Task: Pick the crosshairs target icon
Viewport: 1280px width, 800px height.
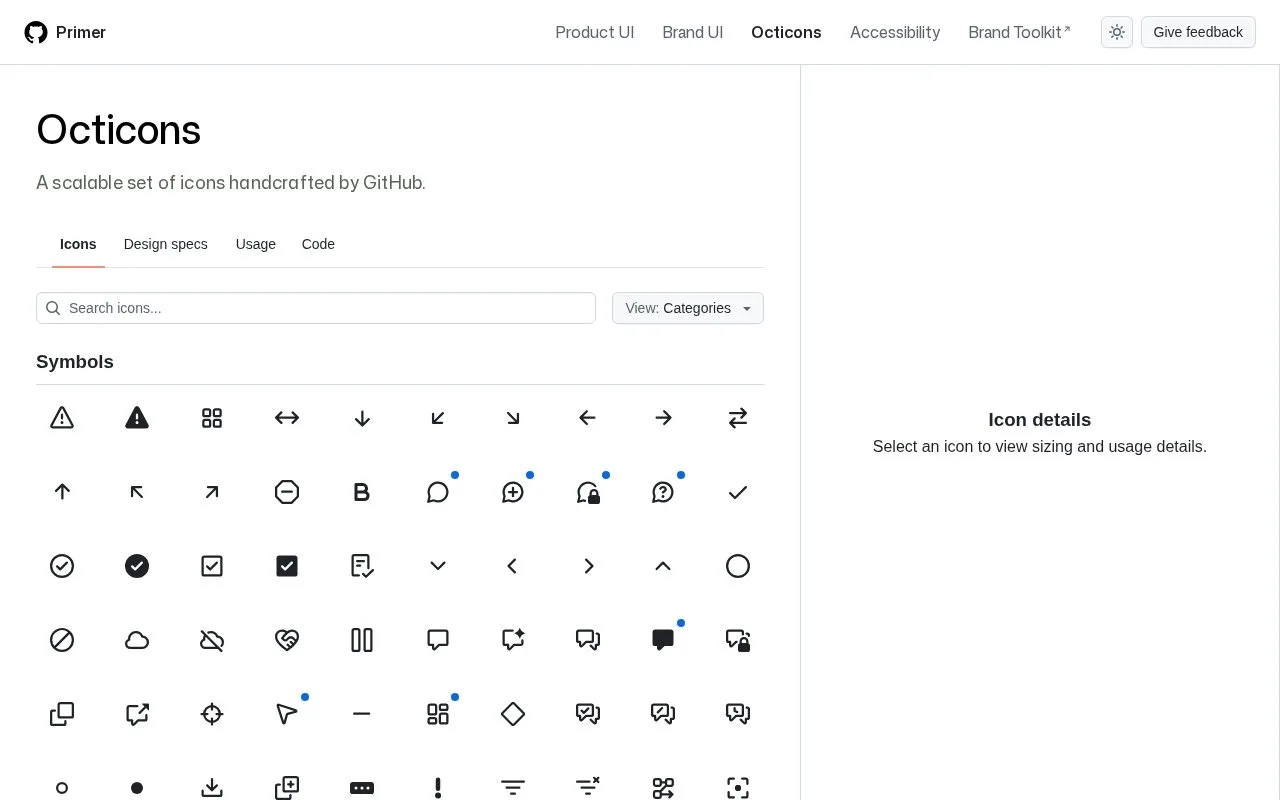Action: 212,714
